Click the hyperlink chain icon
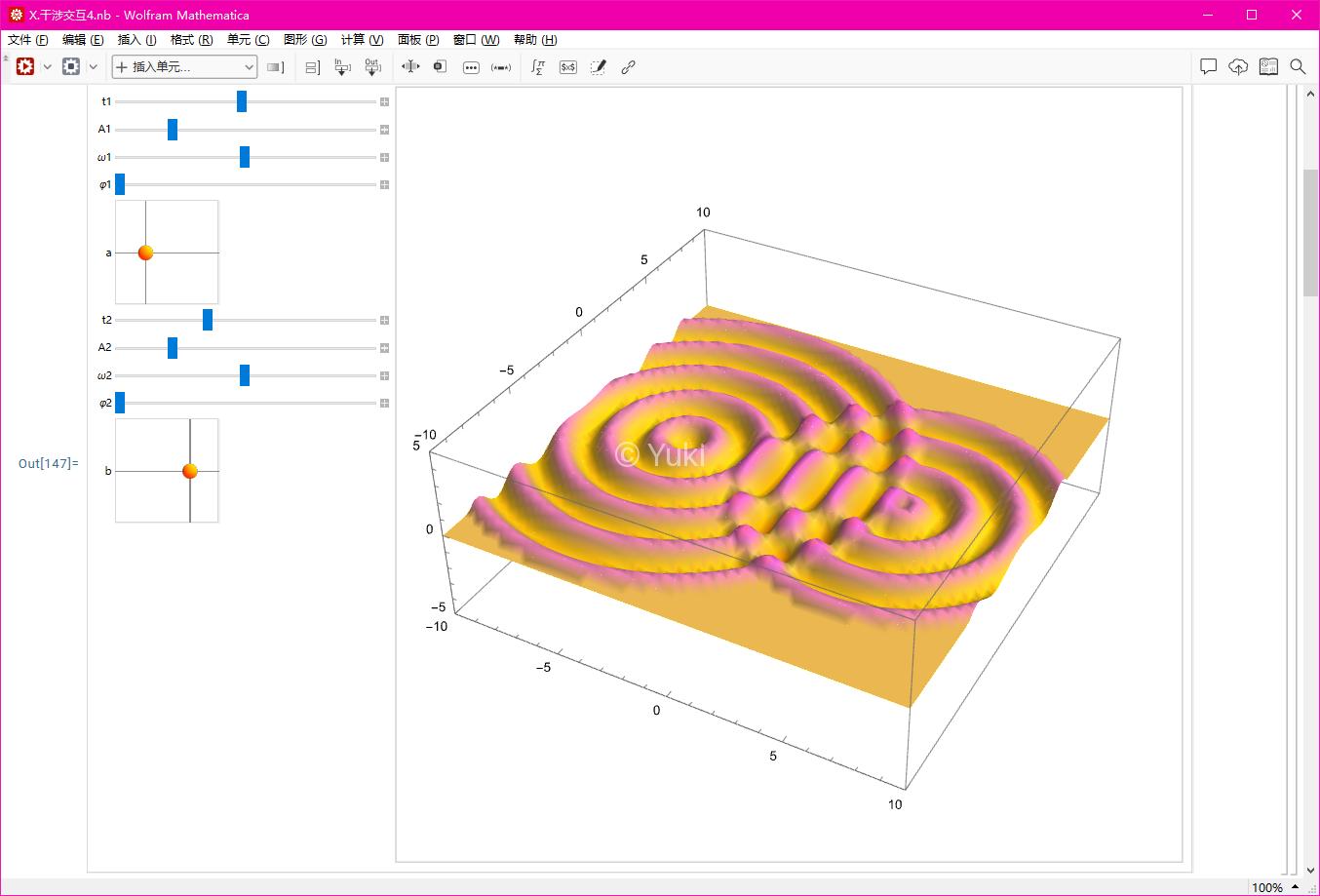This screenshot has height=896, width=1320. (629, 67)
